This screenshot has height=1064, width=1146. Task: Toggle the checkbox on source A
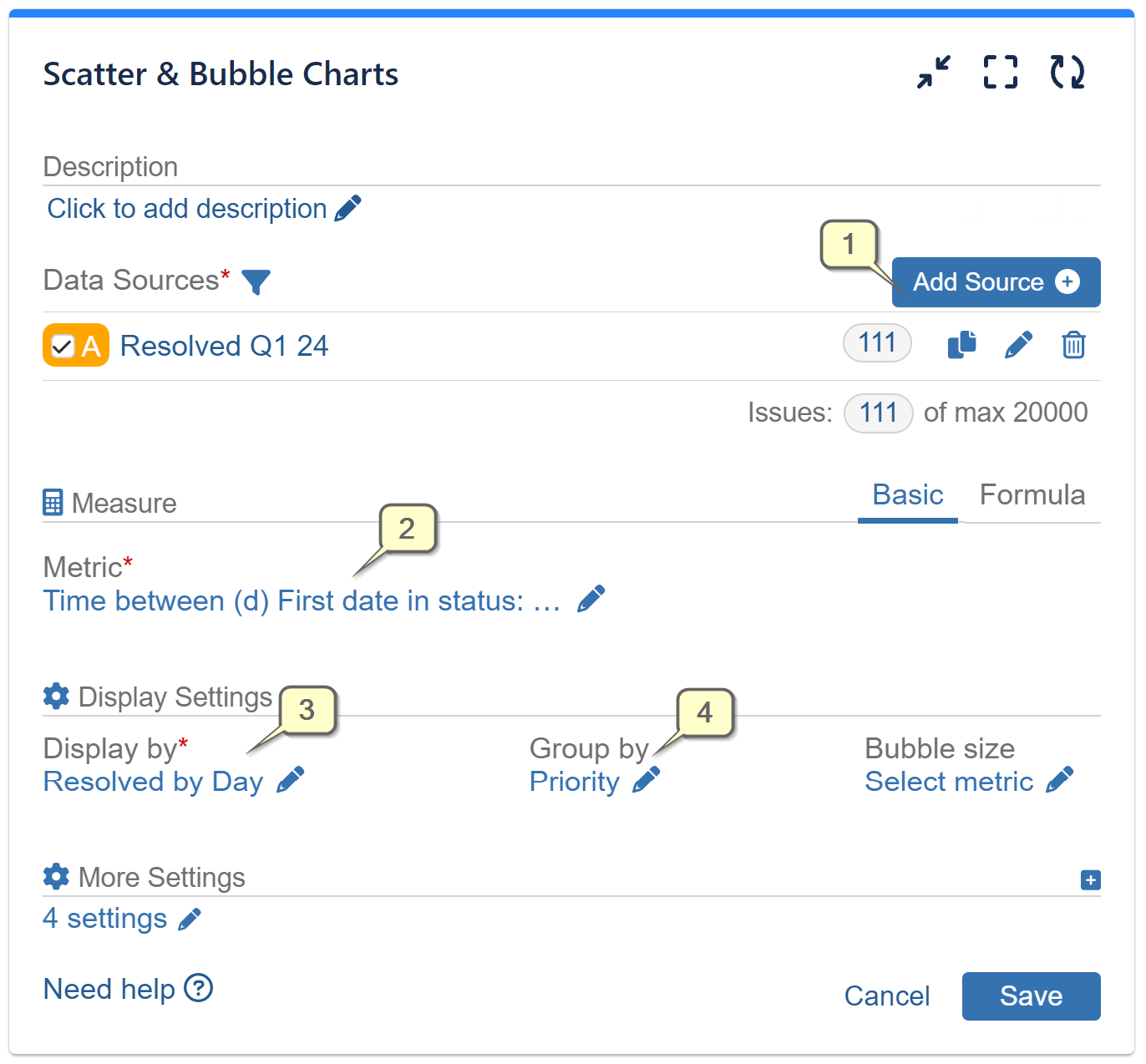click(61, 345)
